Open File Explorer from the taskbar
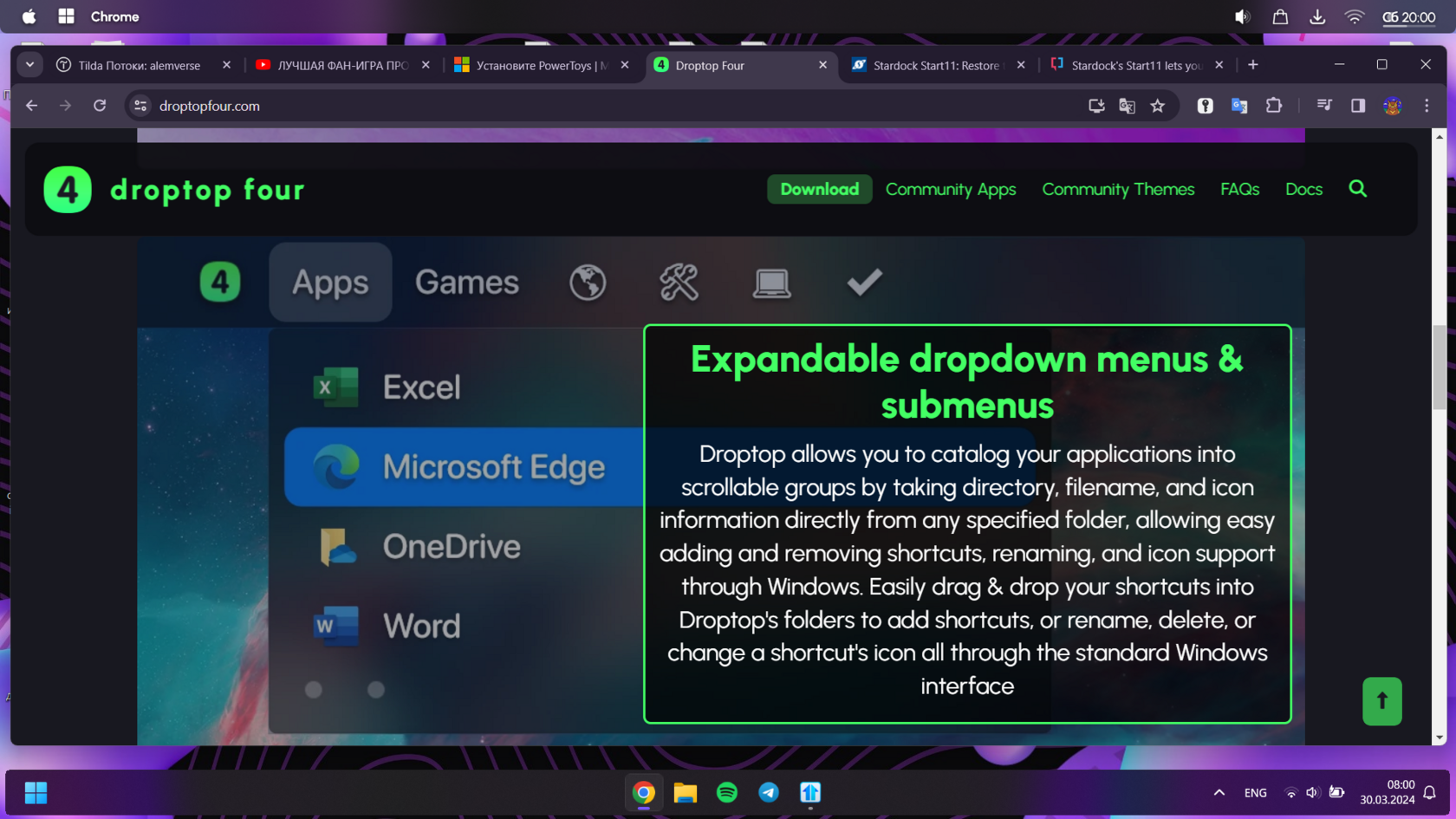The height and width of the screenshot is (819, 1456). 685,792
